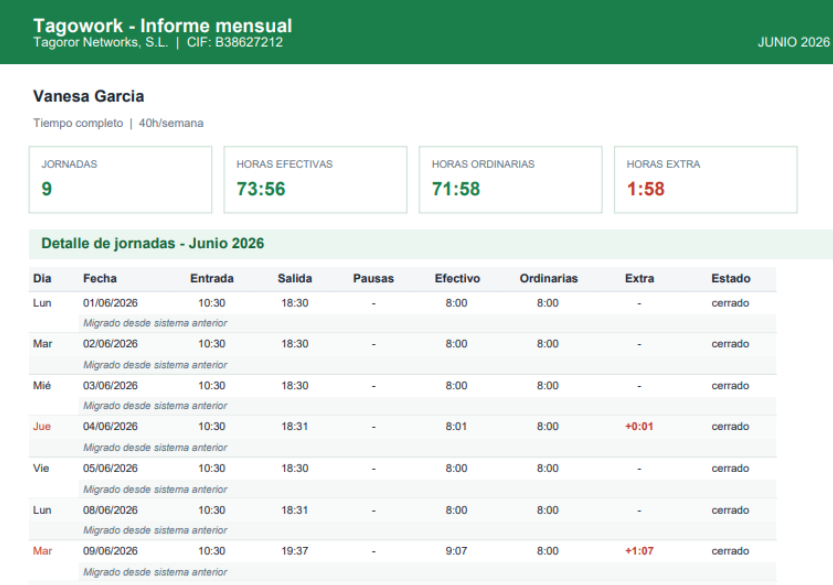Click the 'Tagowork - Informe mensual' title
Screen dimensions: 833x585
163,26
